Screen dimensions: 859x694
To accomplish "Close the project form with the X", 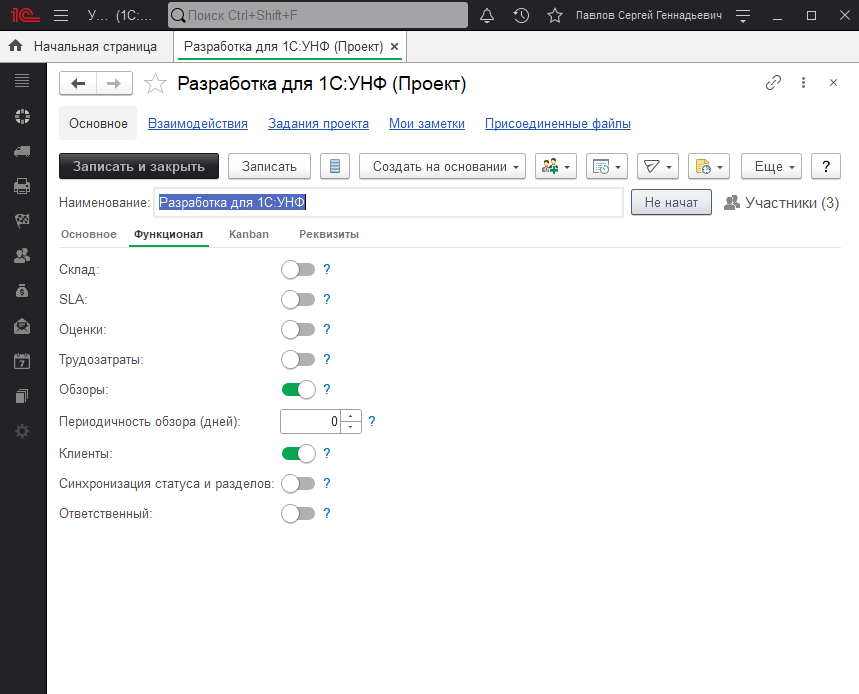I will click(833, 83).
